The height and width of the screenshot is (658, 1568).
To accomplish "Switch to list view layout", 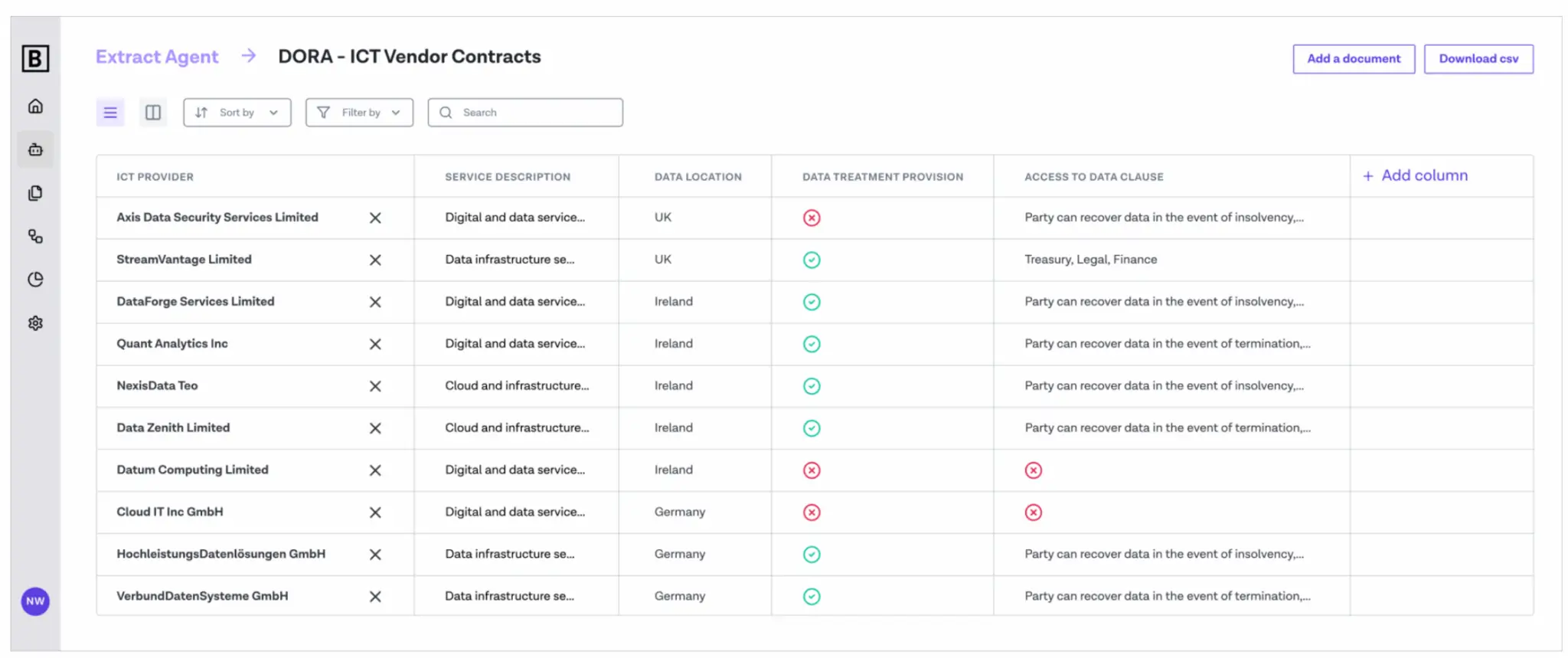I will pos(110,113).
